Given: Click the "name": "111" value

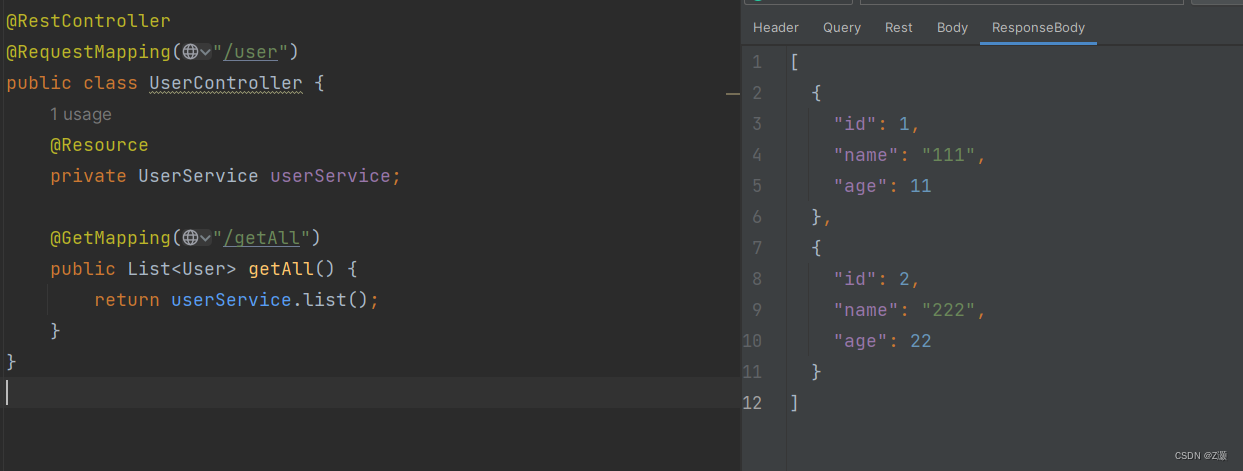Looking at the screenshot, I should pos(948,155).
